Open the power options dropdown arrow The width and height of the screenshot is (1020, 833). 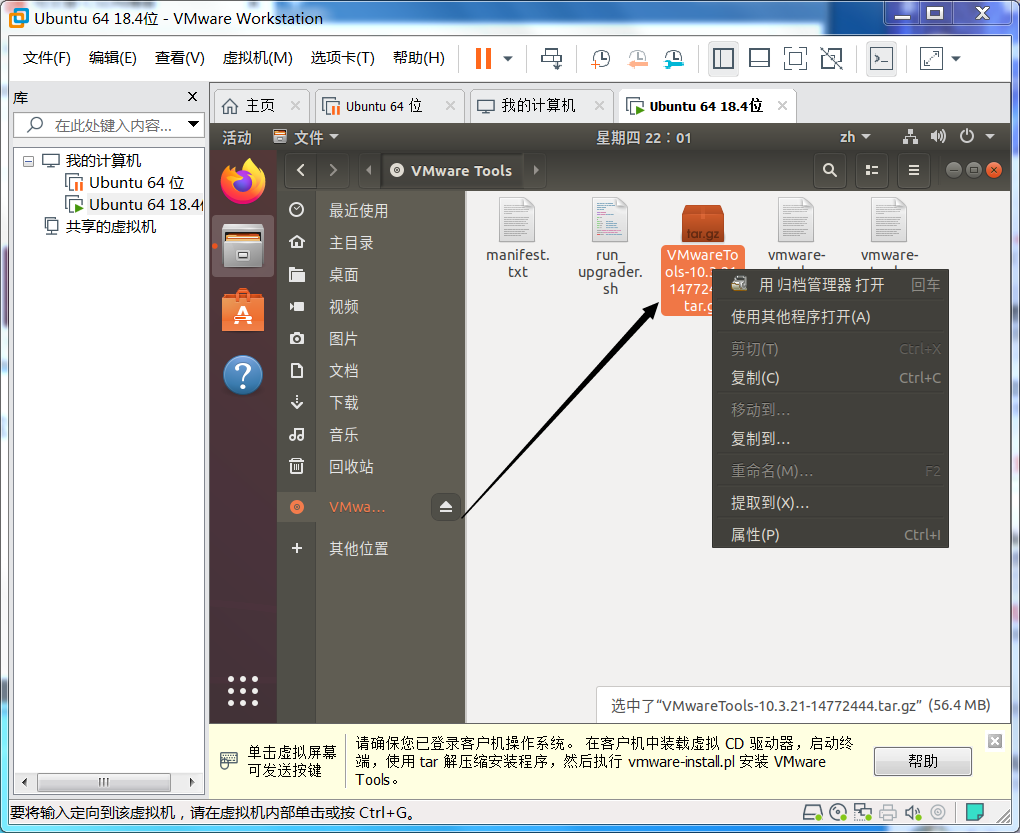point(508,59)
